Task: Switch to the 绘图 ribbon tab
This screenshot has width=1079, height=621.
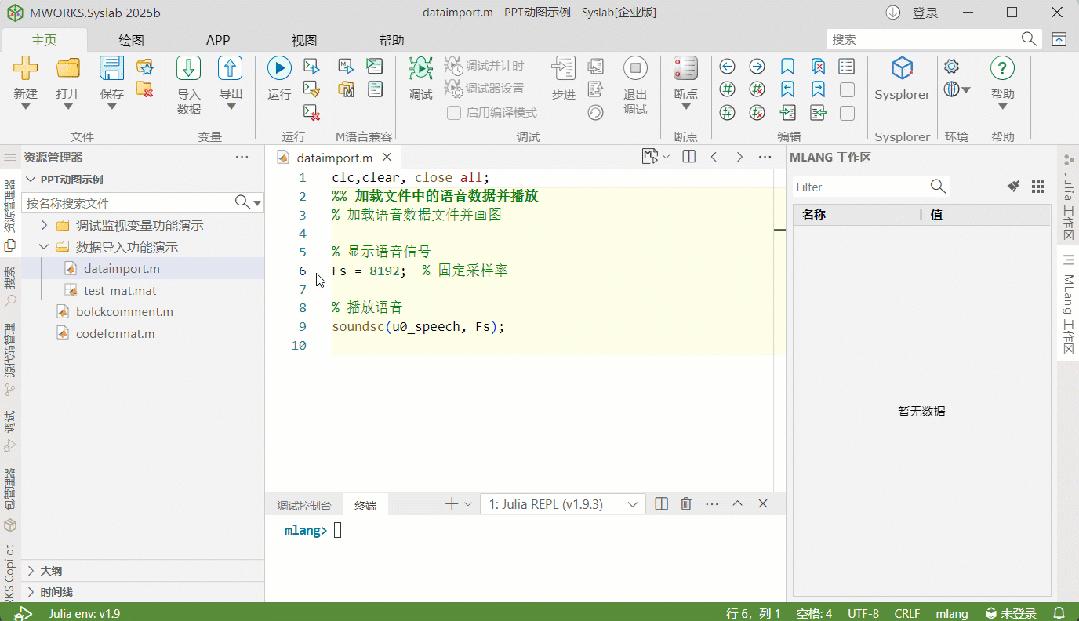Action: [130, 40]
